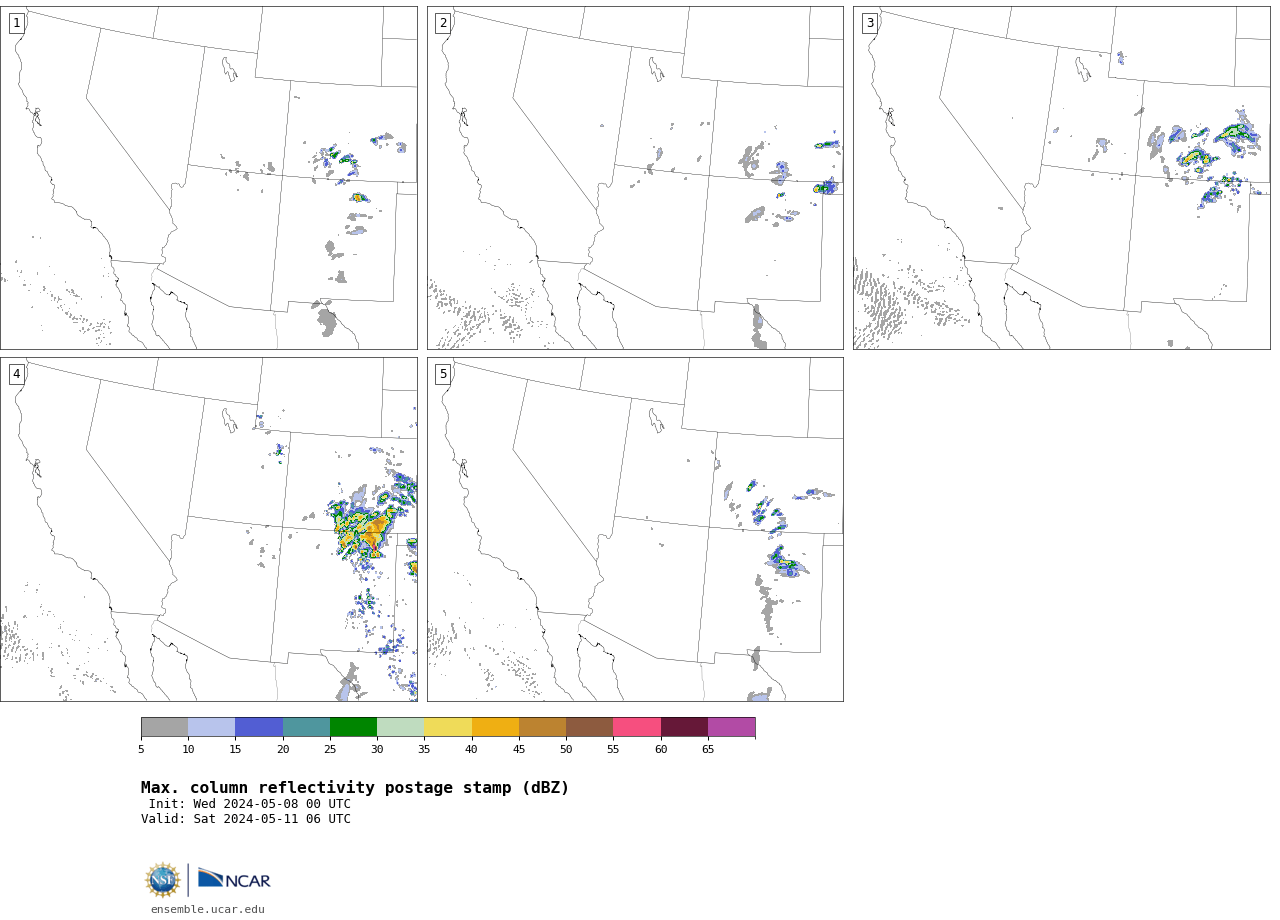Click the Init: Wed 2024-05-08 00 UTC line
The image size is (1280, 920).
[250, 804]
